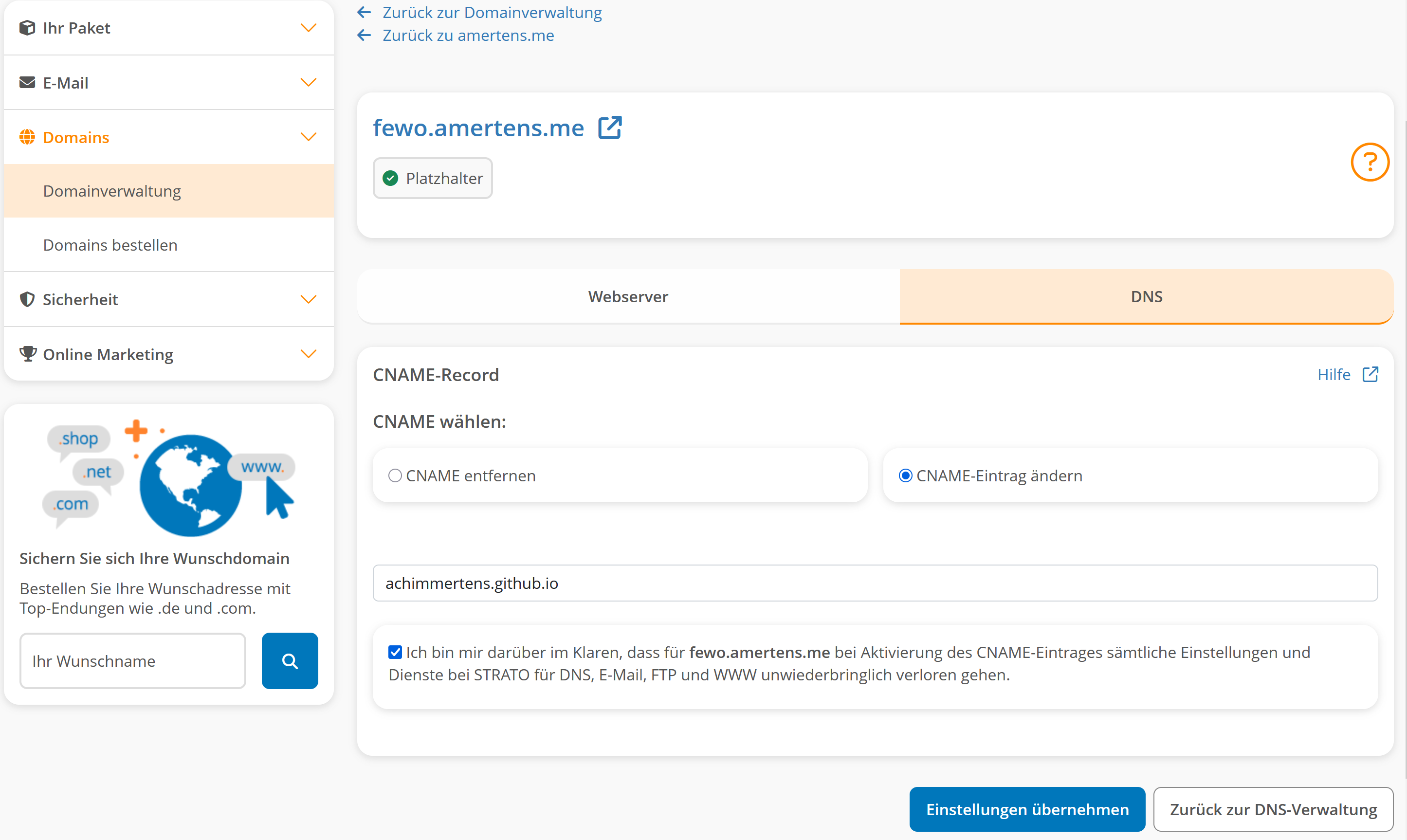The height and width of the screenshot is (840, 1407).
Task: Click the CNAME wählen: label
Action: 439,421
